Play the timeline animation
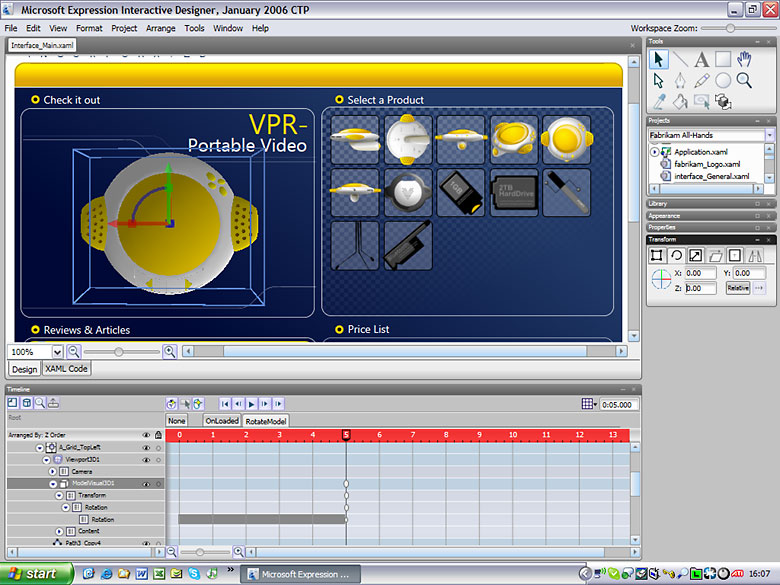This screenshot has height=585, width=780. (x=252, y=403)
